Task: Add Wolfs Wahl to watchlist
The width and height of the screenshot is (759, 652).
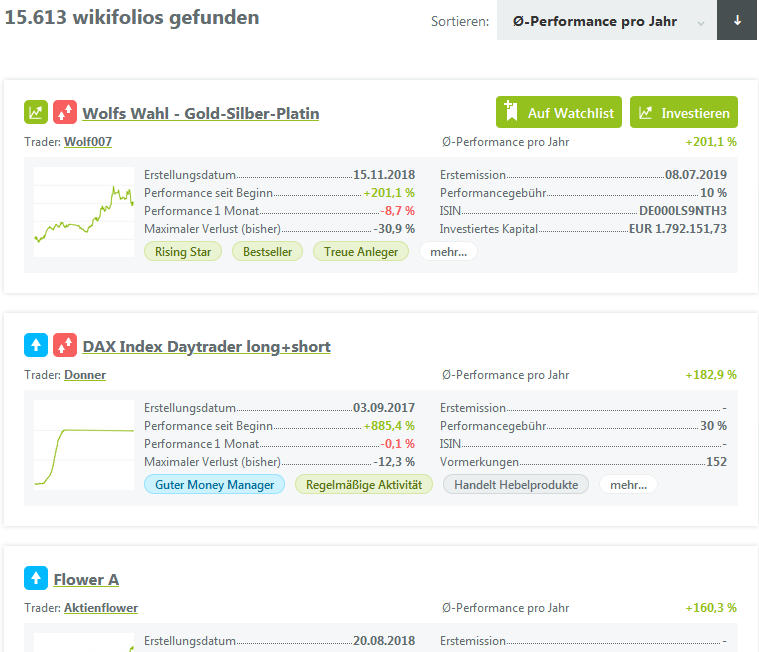Action: tap(559, 113)
